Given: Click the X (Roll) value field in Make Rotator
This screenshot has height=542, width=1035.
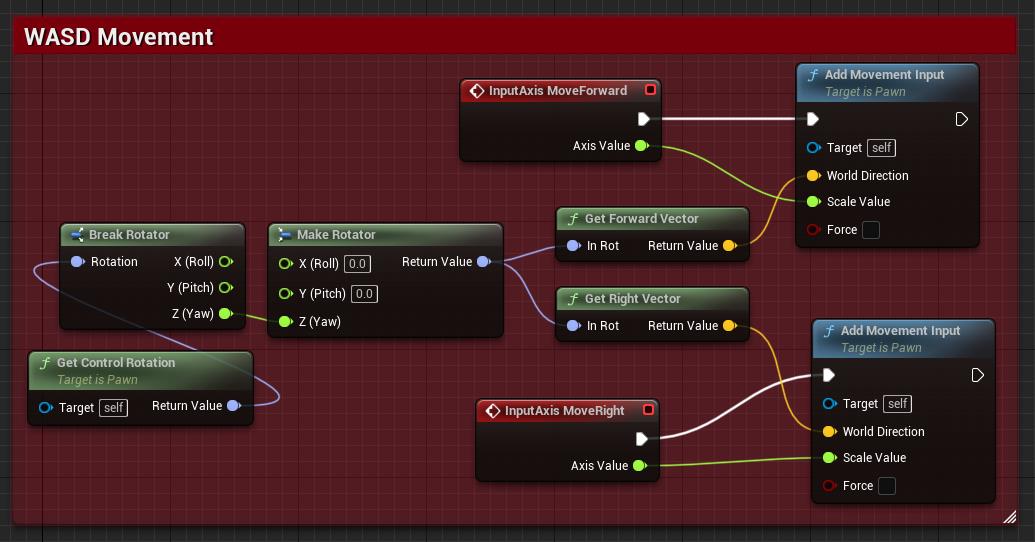Looking at the screenshot, I should 359,264.
